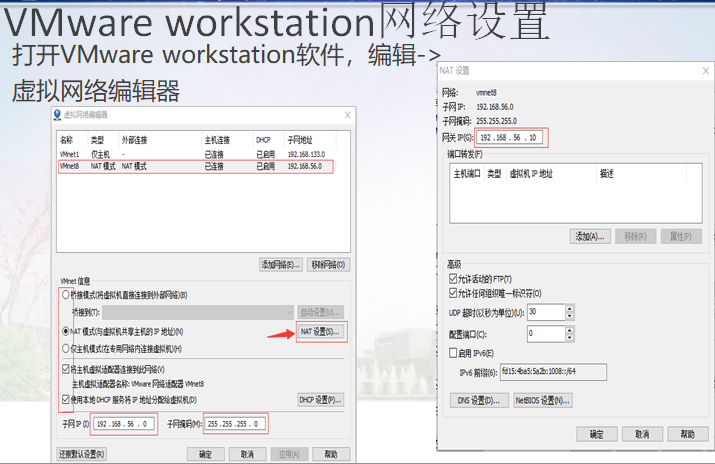Click the 添加 port forwarding button
Screen dimensions: 715x464
tap(590, 236)
